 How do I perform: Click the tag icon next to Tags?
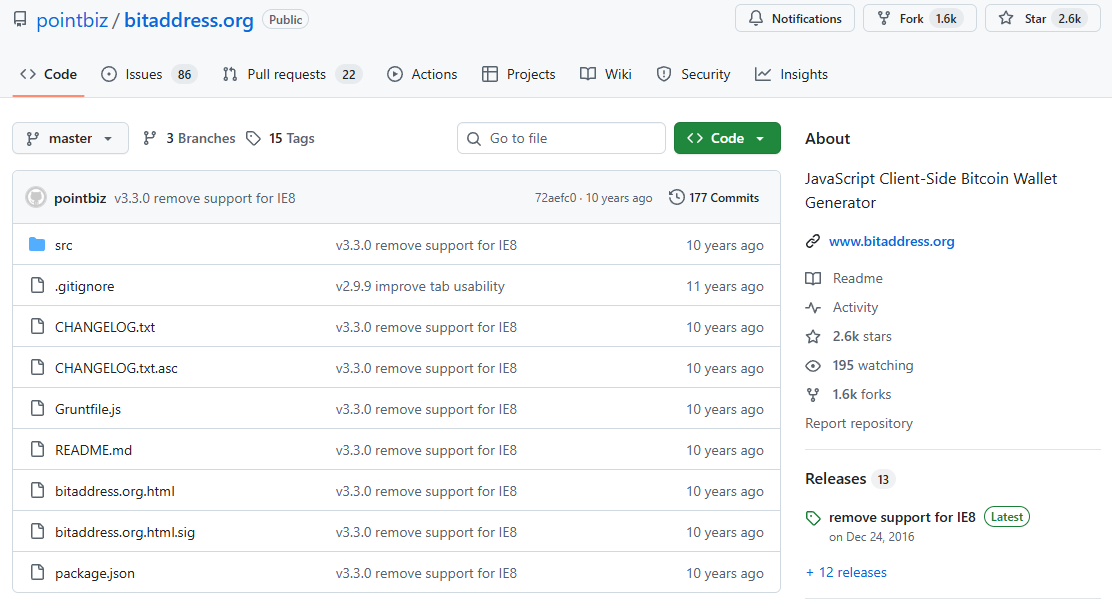(254, 138)
